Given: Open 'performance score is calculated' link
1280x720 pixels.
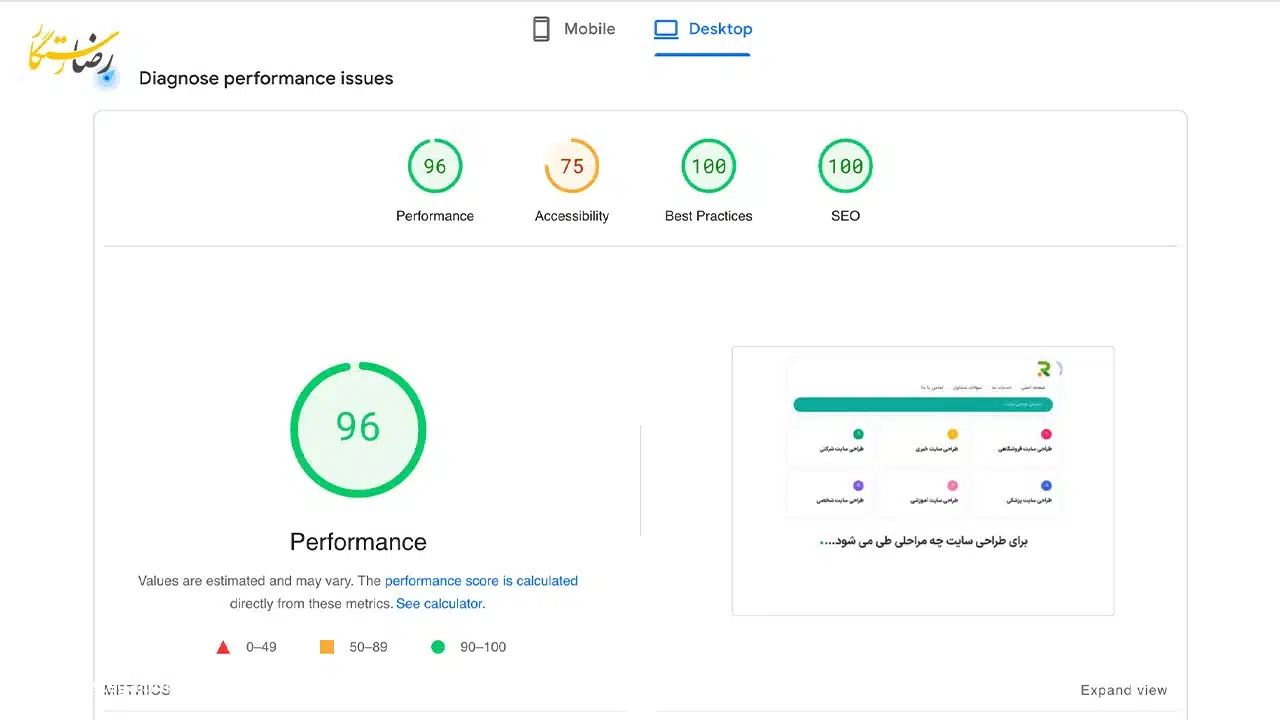Looking at the screenshot, I should click(481, 581).
